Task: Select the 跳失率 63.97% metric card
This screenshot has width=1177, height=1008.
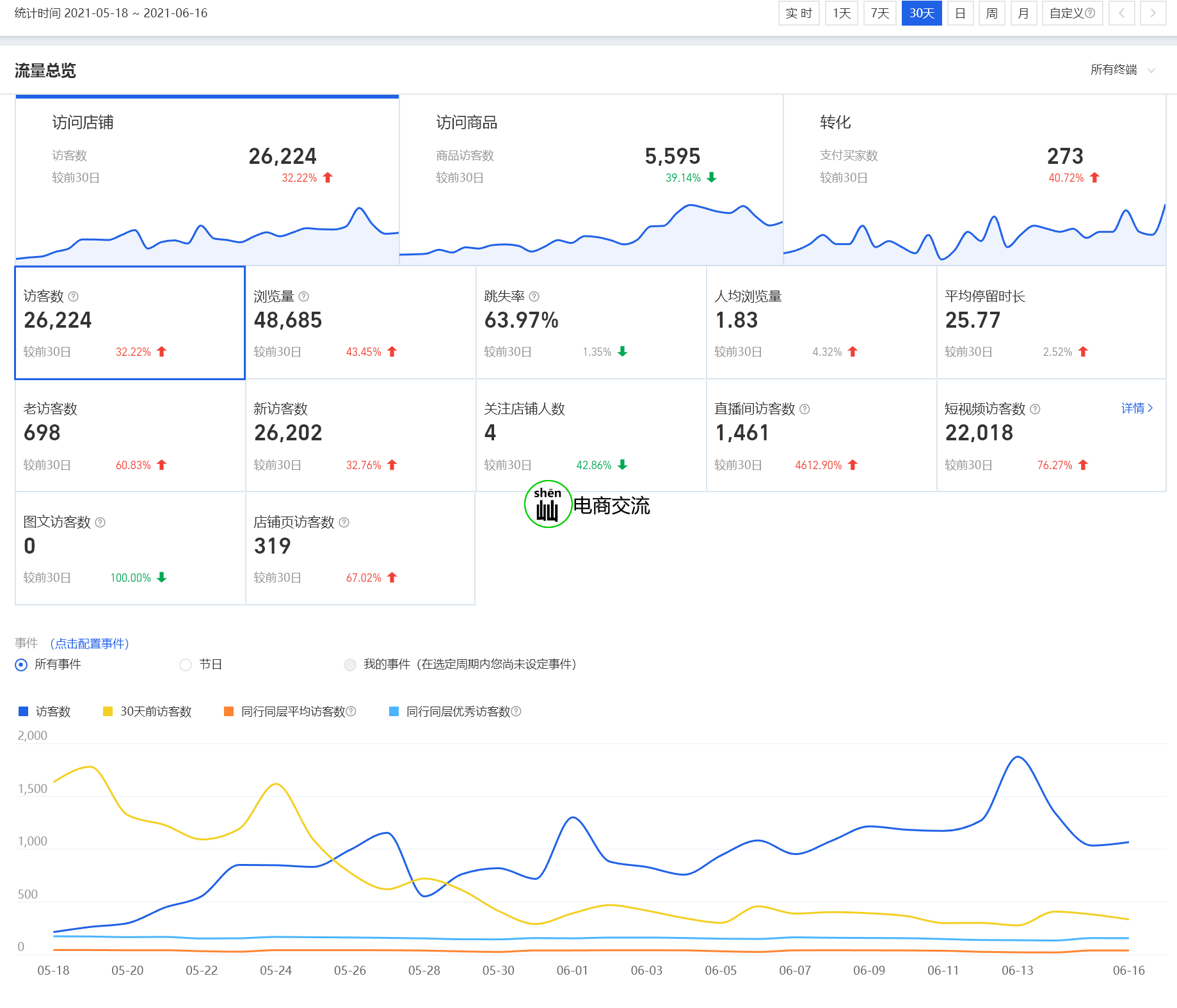Action: 591,323
